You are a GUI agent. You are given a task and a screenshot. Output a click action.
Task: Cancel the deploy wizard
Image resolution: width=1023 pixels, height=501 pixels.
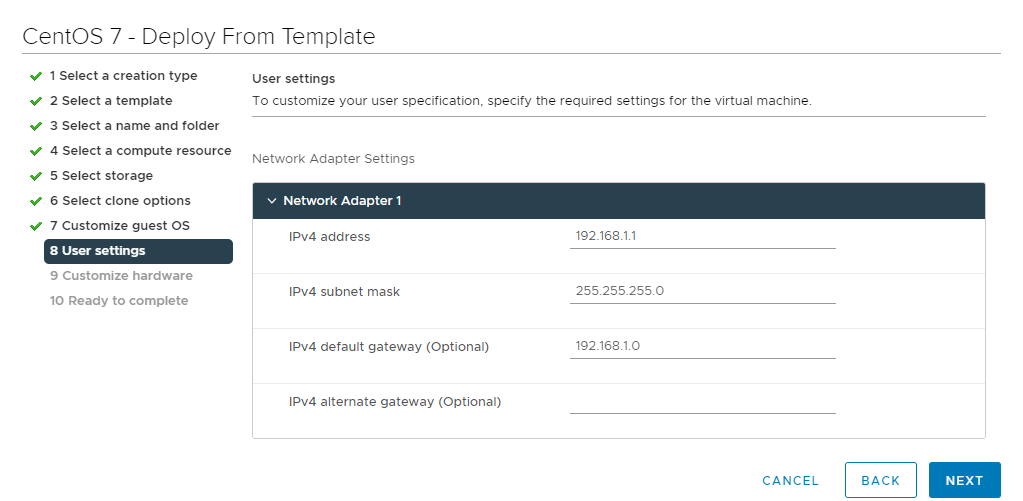coord(790,481)
